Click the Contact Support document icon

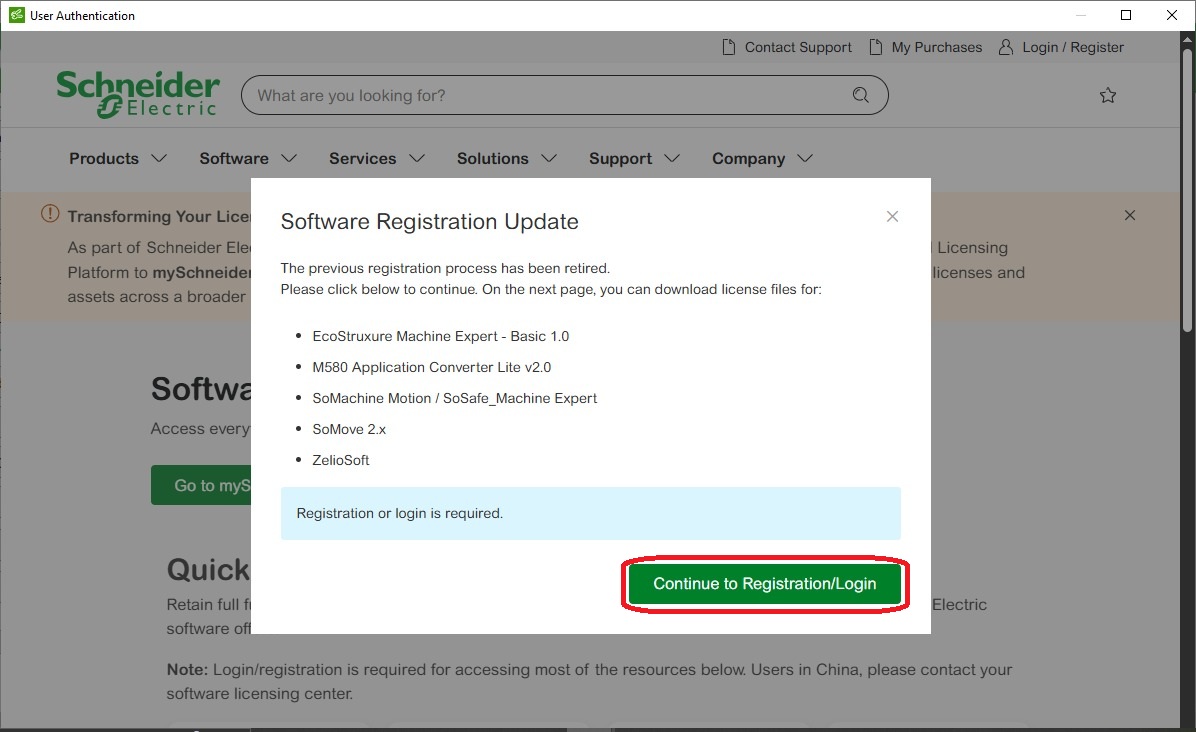coord(728,47)
